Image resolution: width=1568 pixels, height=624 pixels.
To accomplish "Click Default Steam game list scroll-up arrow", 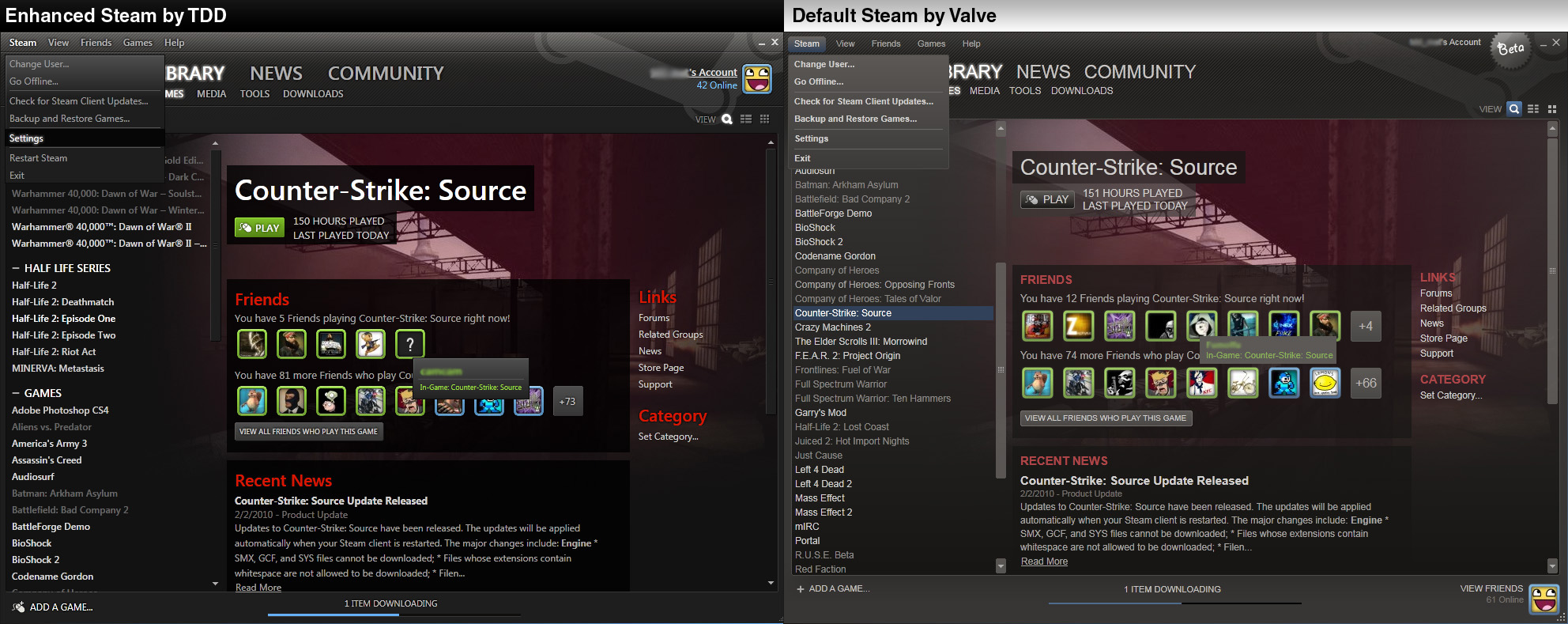I will pos(1001,128).
